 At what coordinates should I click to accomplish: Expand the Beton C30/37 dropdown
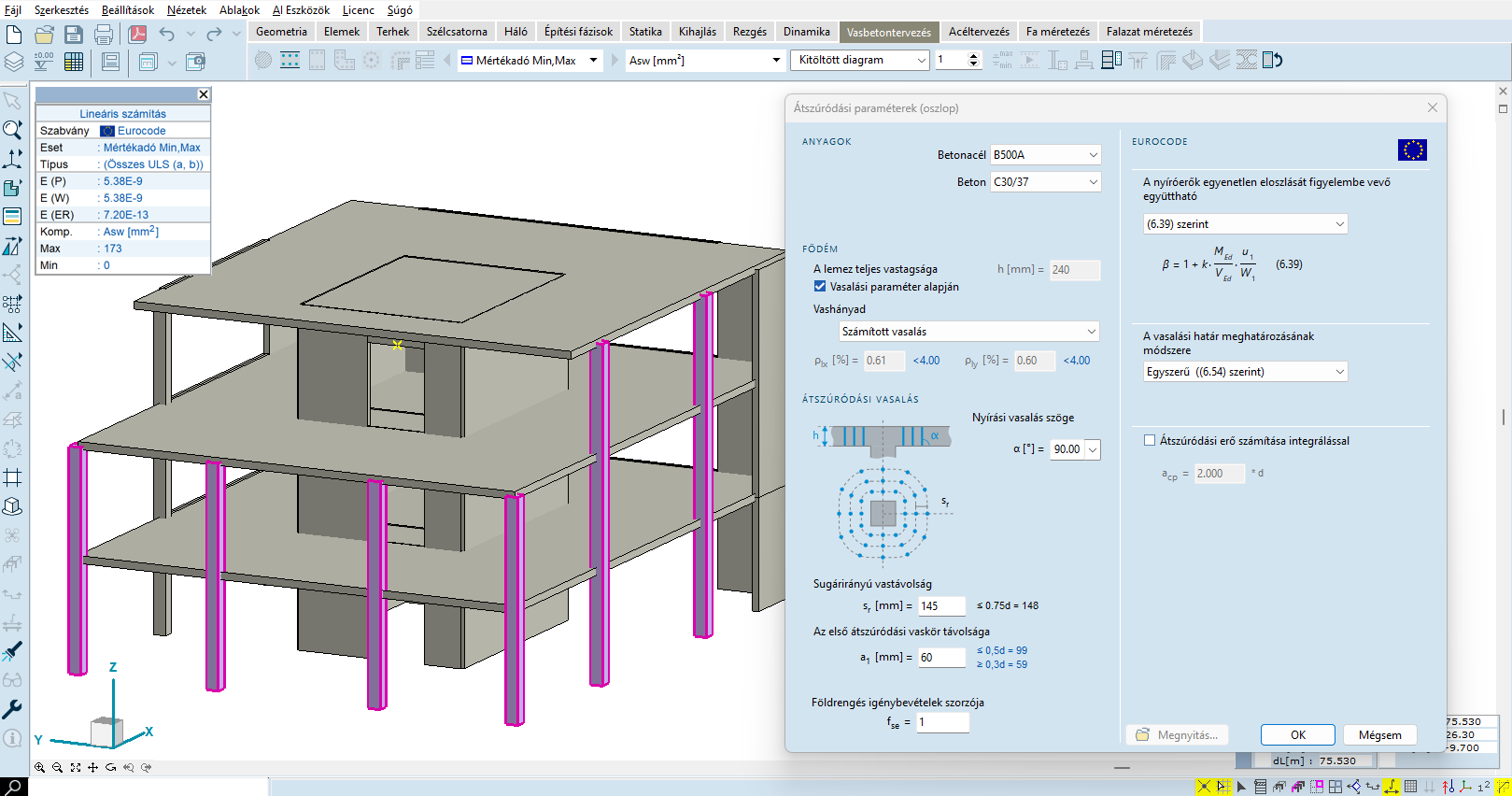tap(1045, 182)
